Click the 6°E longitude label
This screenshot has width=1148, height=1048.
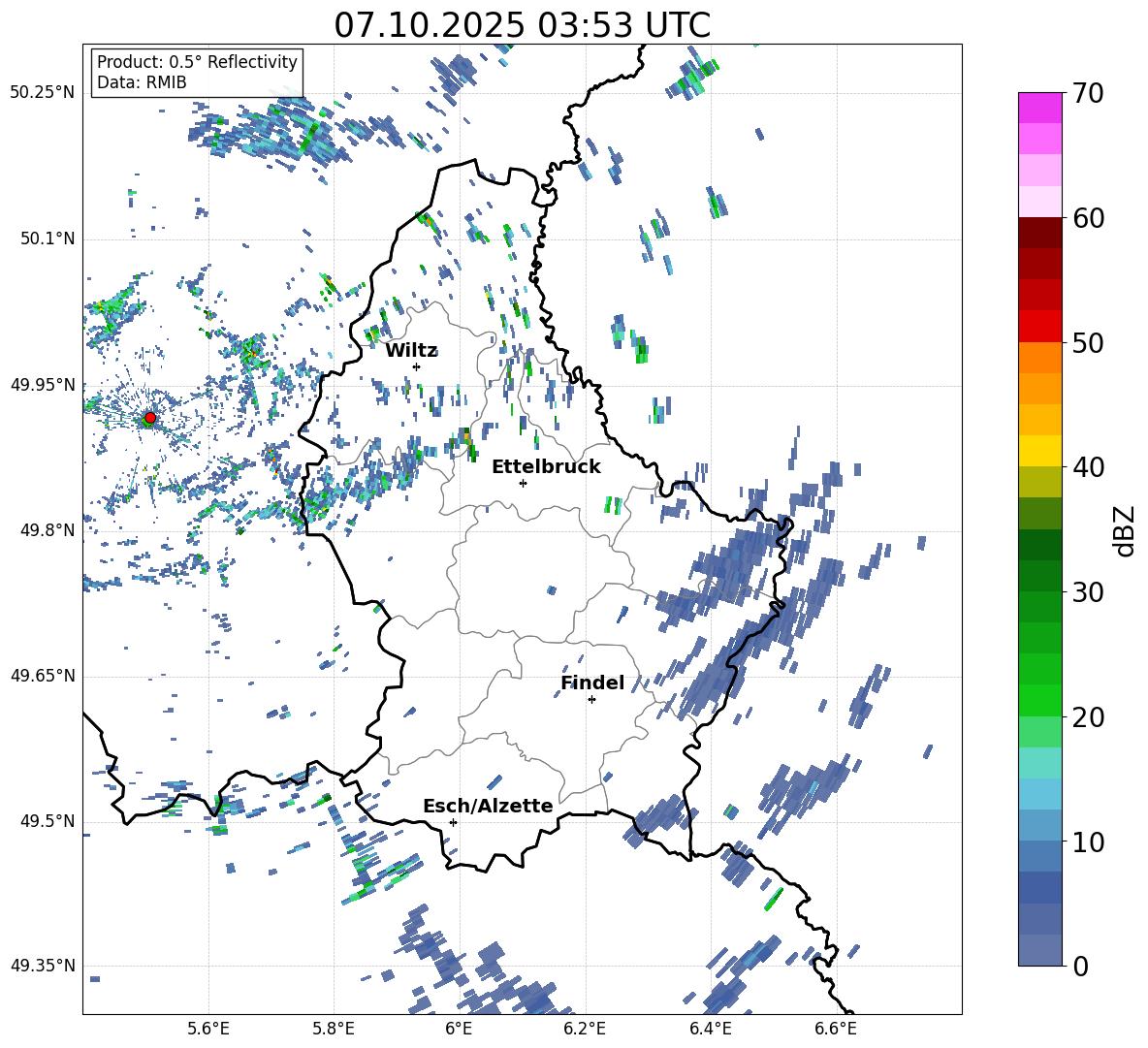[459, 1029]
